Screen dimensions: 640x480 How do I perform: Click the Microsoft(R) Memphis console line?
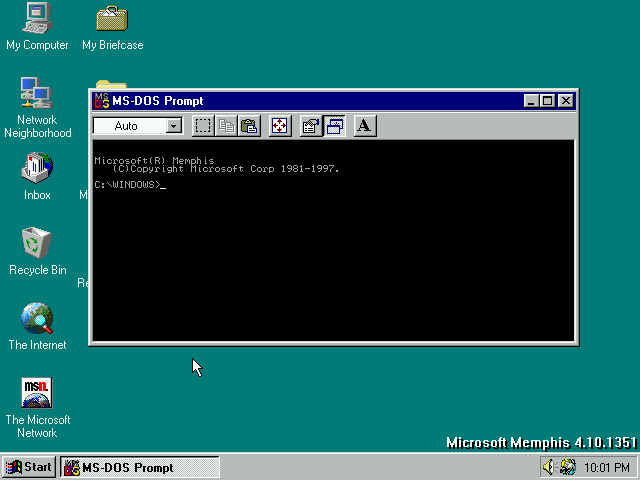[154, 160]
